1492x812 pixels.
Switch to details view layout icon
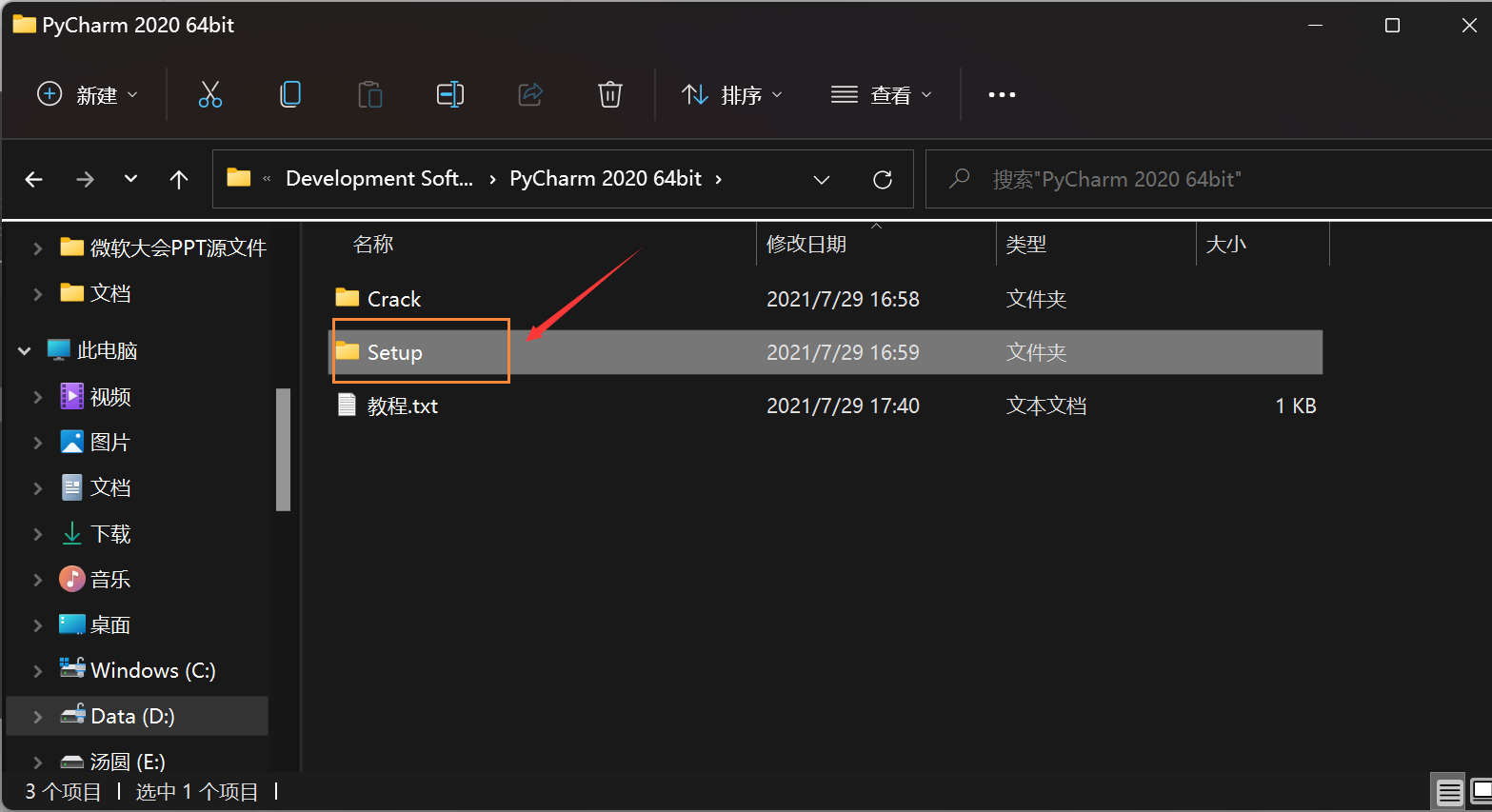point(1449,792)
